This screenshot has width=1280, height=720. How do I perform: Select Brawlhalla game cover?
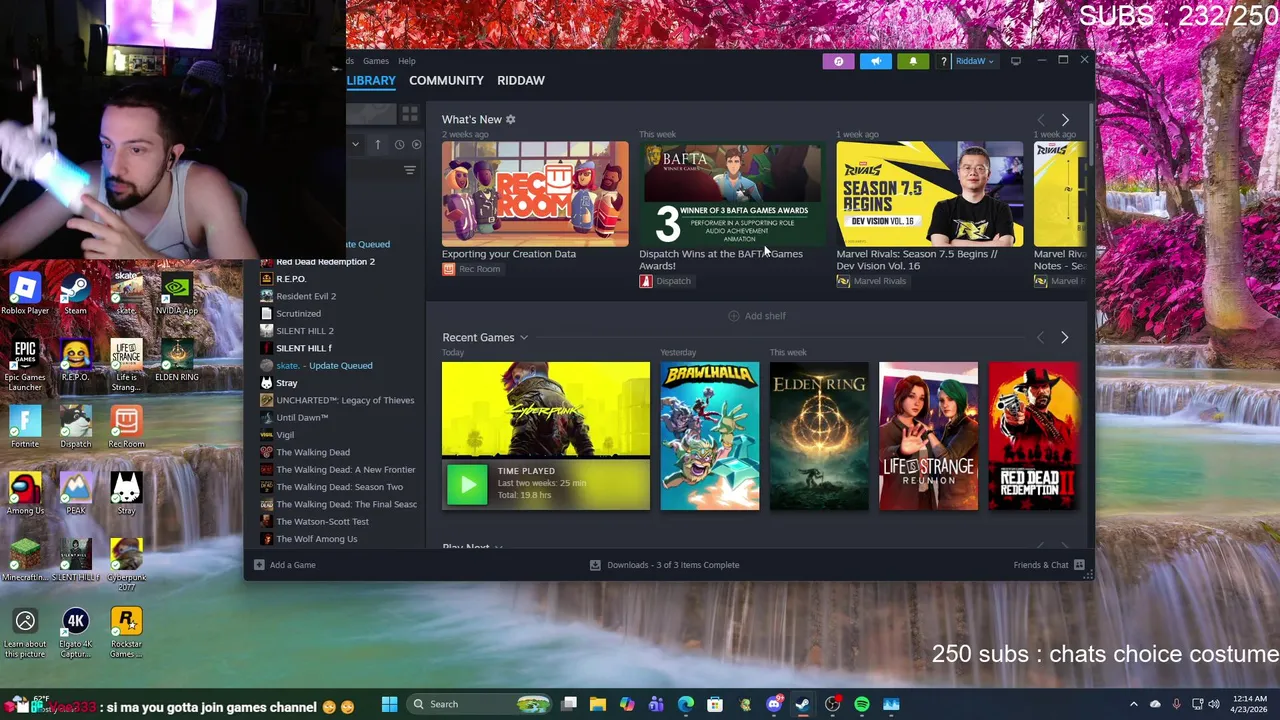coord(710,436)
